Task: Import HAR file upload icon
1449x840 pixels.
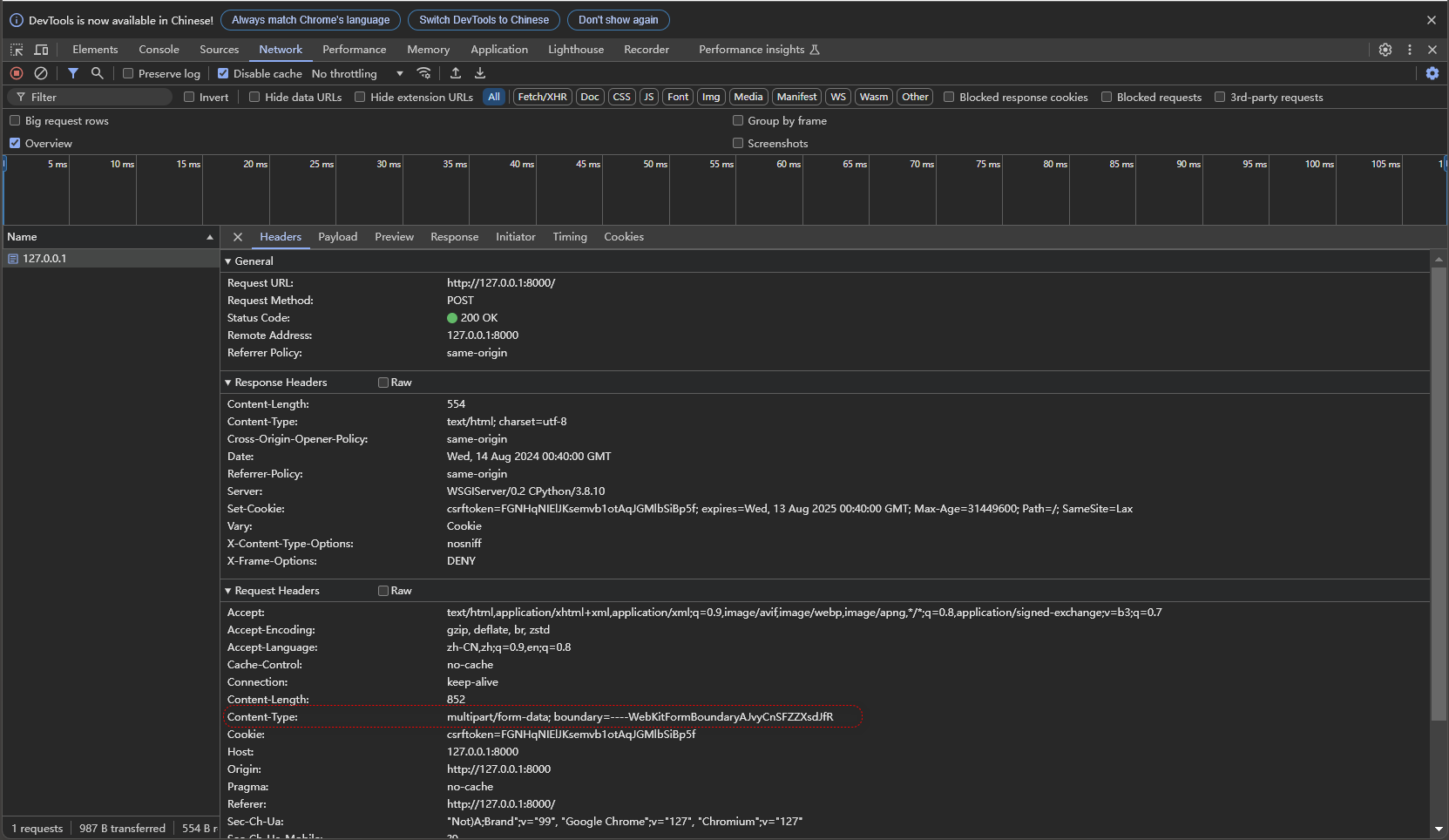Action: (x=456, y=73)
